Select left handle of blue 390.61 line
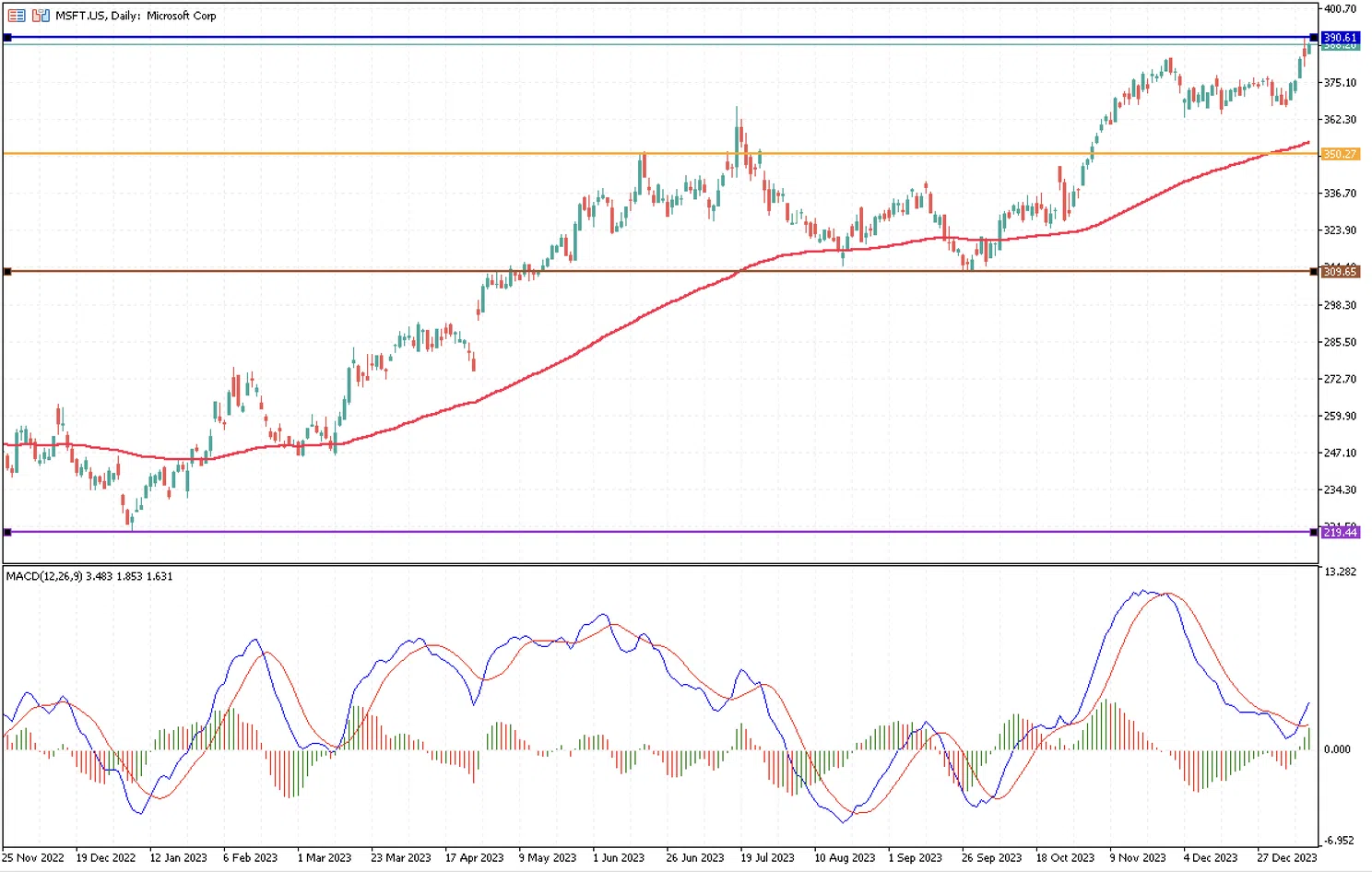Screen dimensions: 1372x872 coord(7,38)
